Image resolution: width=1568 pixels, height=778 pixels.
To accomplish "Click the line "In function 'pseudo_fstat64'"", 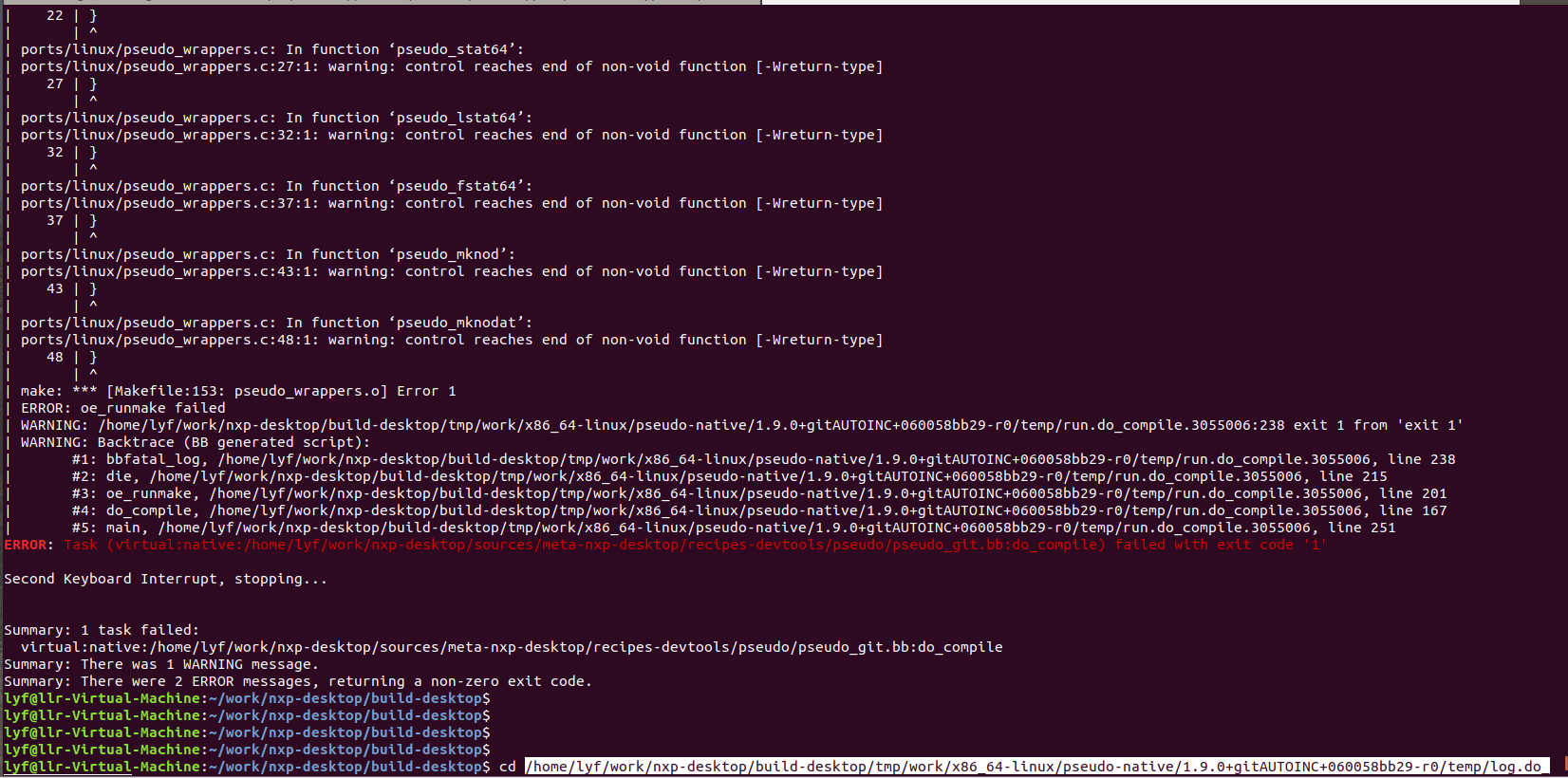I will coord(276,186).
